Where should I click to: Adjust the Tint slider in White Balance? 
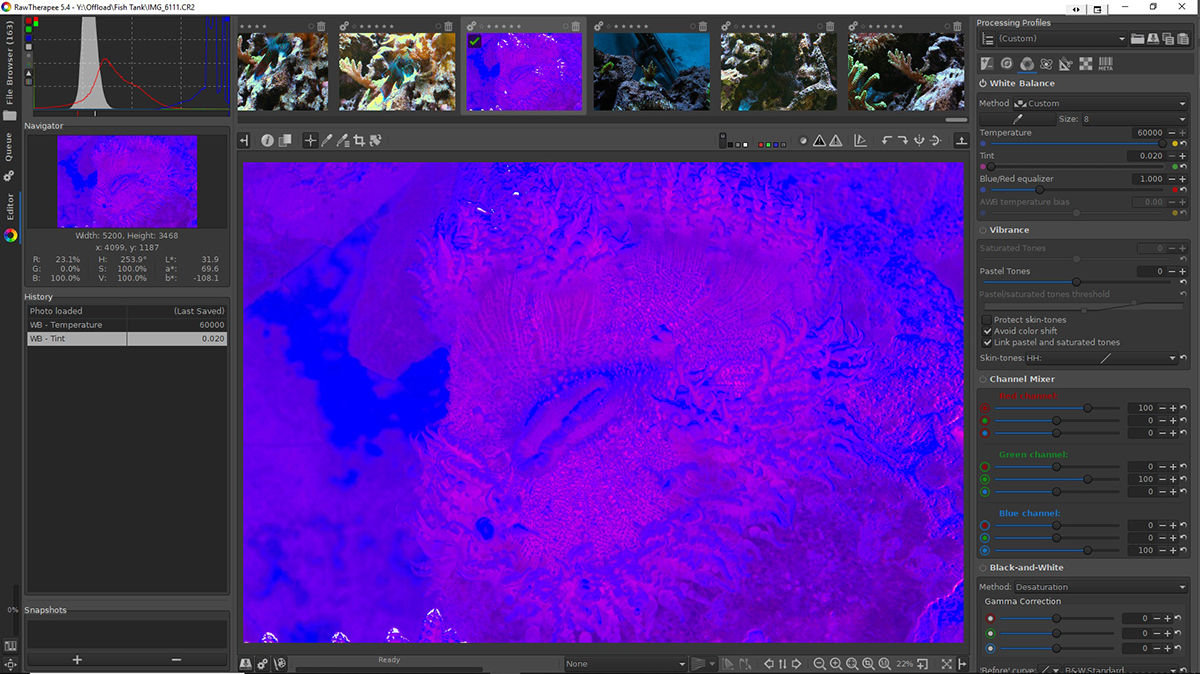[1069, 167]
